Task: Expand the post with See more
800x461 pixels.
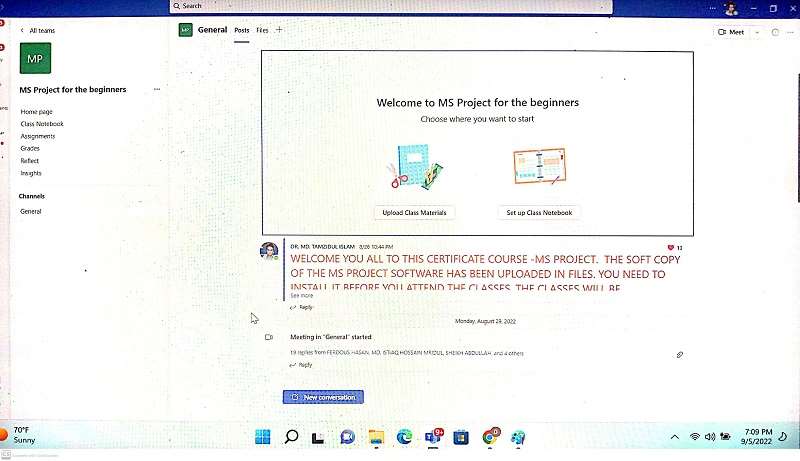Action: click(x=302, y=296)
